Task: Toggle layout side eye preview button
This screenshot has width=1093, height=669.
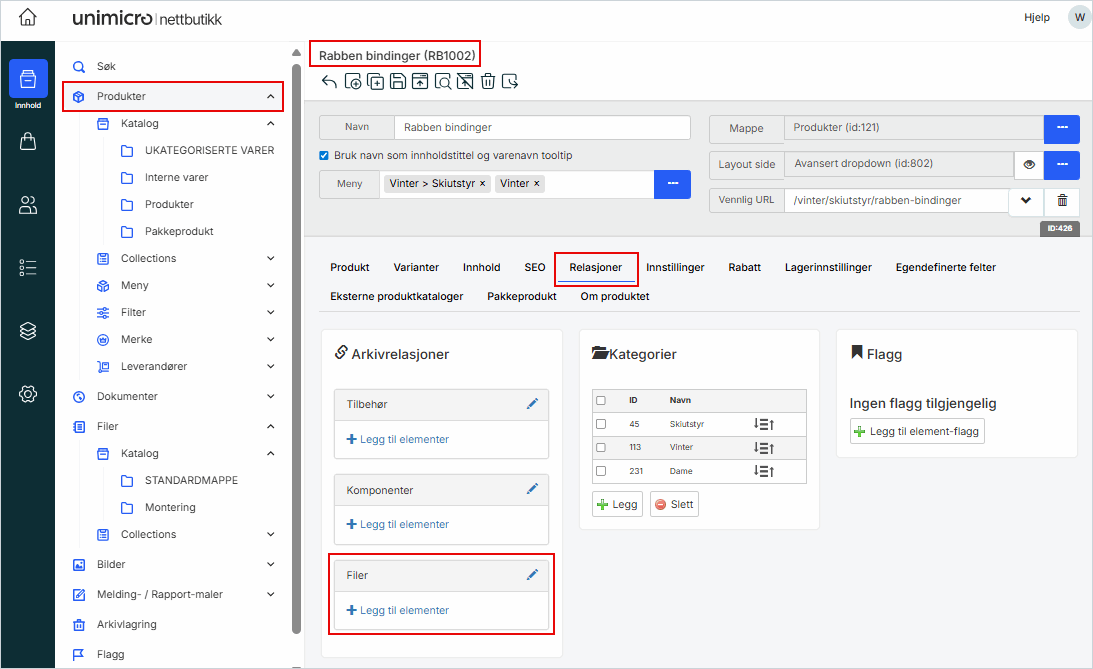Action: pyautogui.click(x=1028, y=164)
